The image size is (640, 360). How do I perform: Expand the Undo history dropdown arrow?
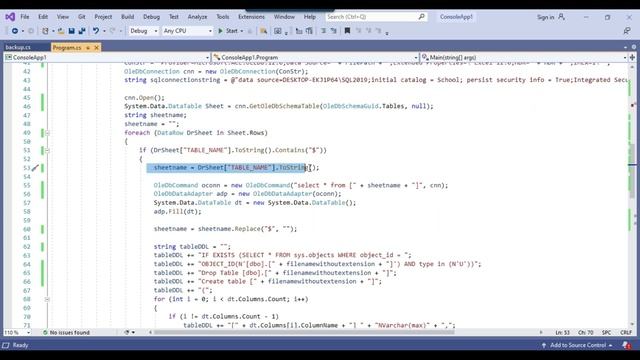tap(104, 31)
